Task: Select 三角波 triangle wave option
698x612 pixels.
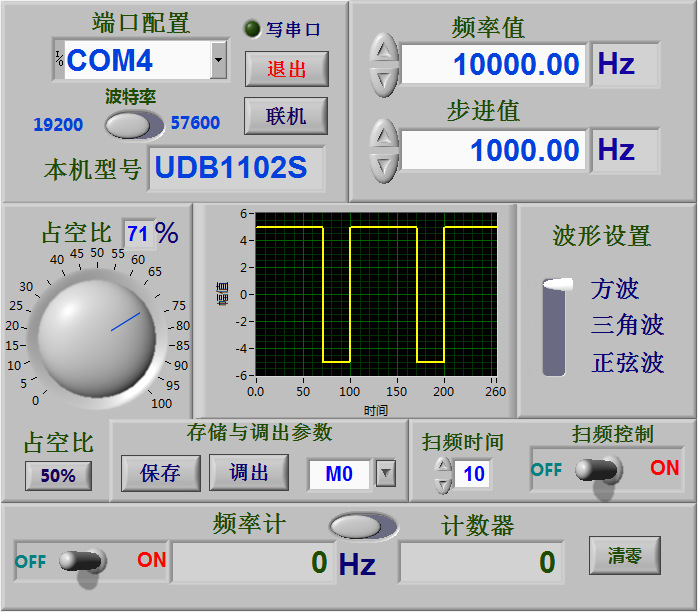Action: pyautogui.click(x=627, y=325)
